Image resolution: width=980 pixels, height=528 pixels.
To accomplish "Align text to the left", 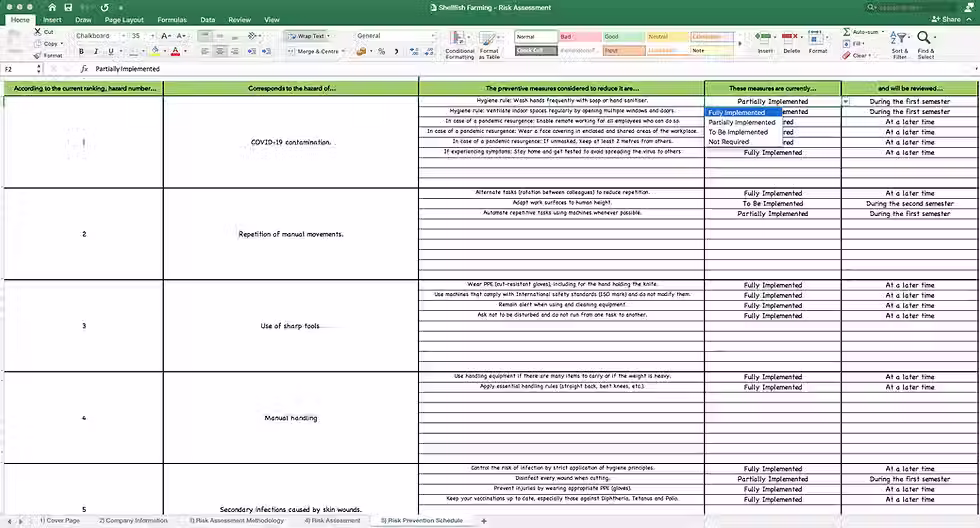I will (205, 51).
